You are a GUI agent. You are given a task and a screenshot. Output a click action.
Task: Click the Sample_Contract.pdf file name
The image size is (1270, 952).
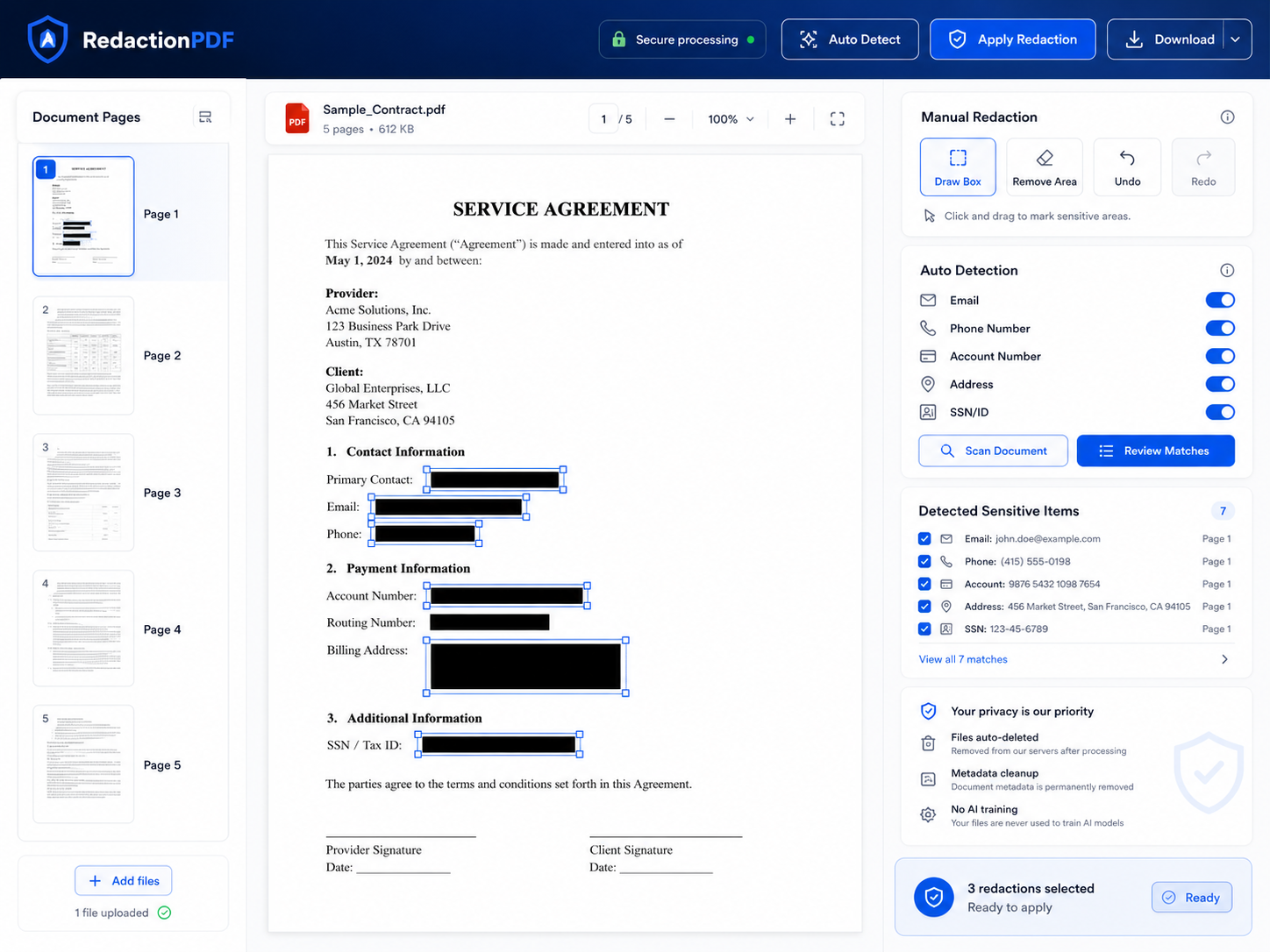click(384, 110)
